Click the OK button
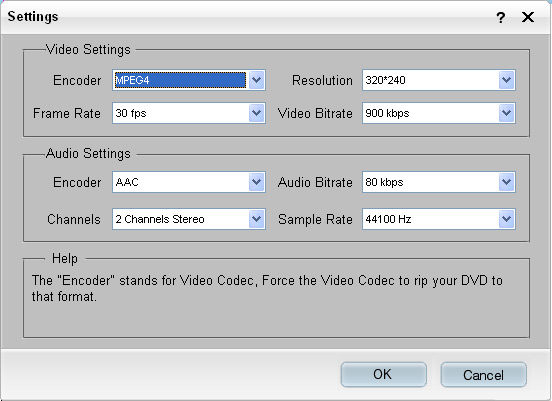 click(x=383, y=375)
